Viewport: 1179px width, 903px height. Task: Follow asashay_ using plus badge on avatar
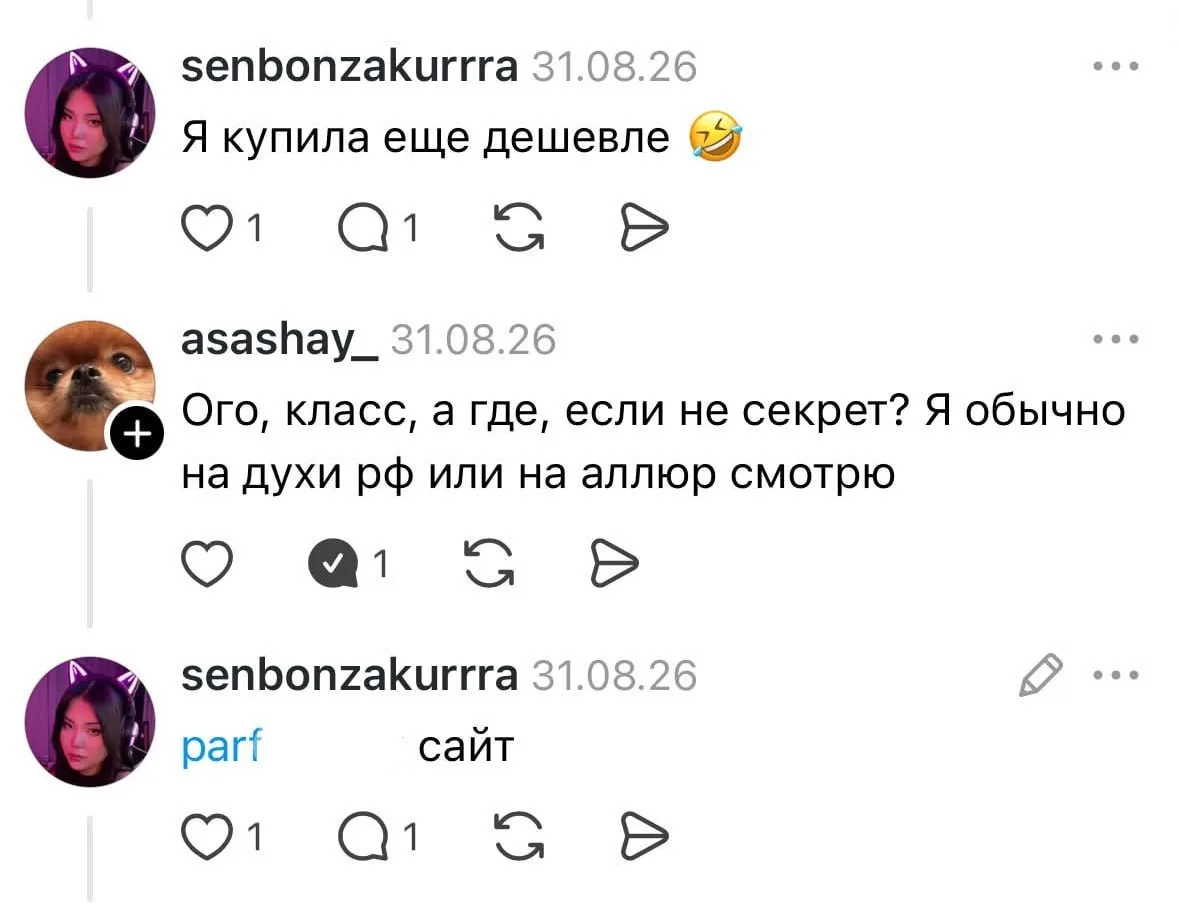(x=137, y=435)
